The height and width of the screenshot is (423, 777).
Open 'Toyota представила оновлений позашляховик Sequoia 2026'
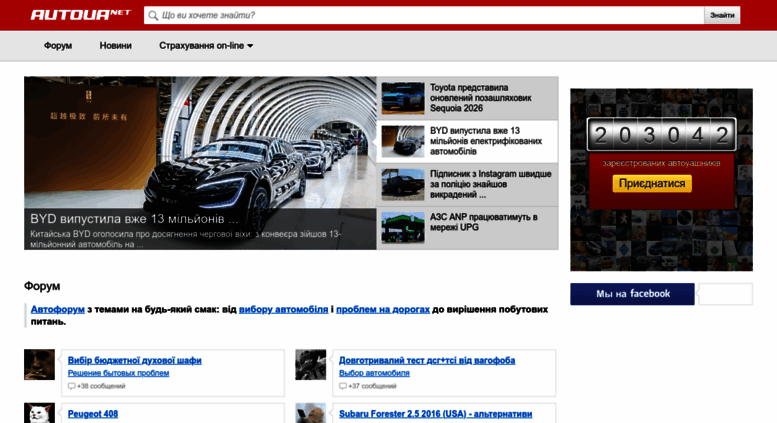(481, 98)
